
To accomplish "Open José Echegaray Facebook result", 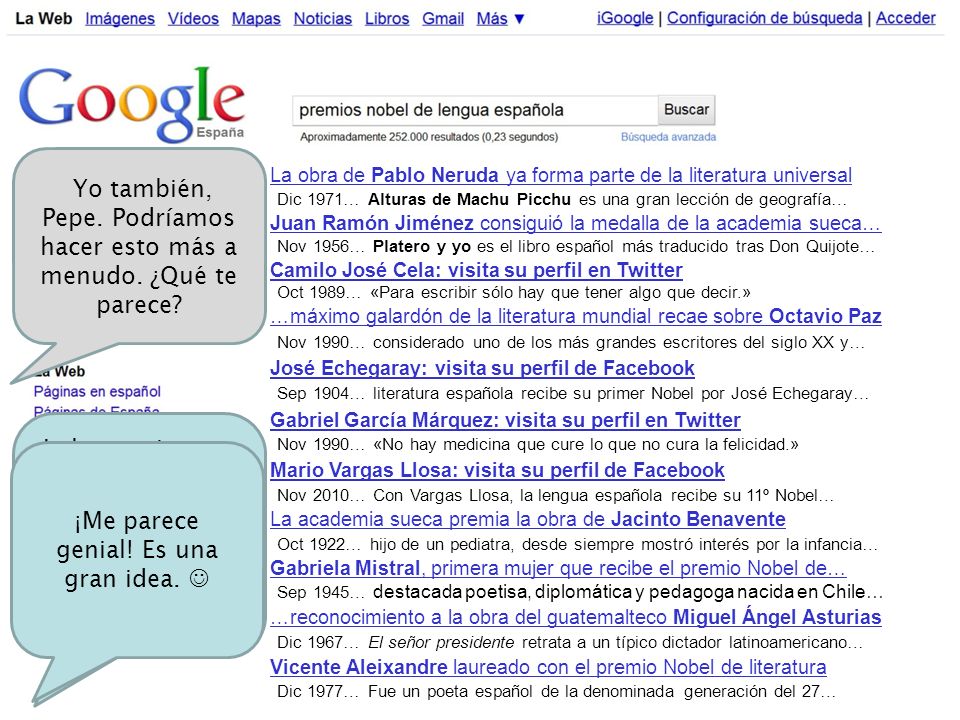I will coord(482,368).
